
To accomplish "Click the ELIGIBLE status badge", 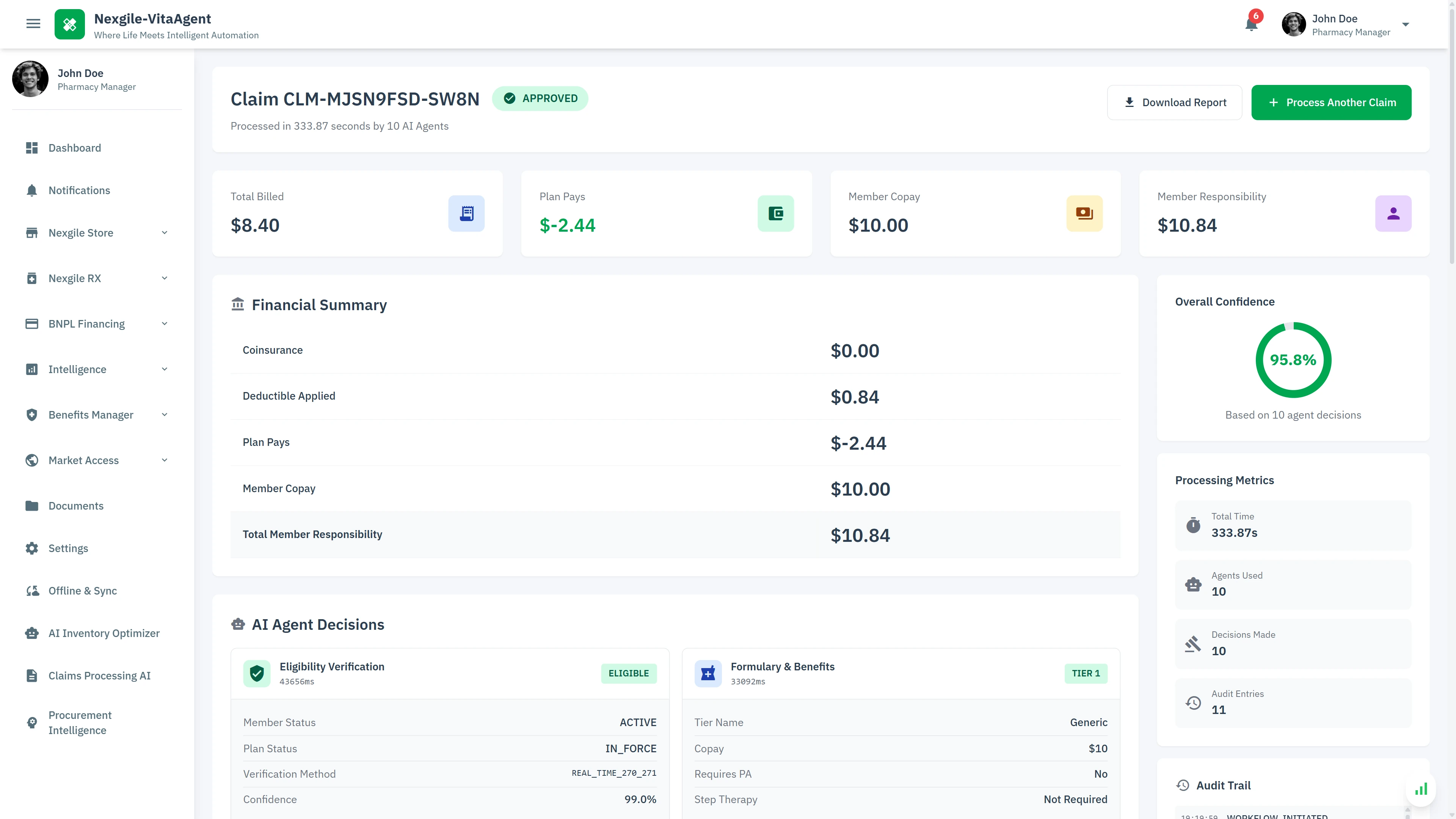I will click(x=629, y=673).
